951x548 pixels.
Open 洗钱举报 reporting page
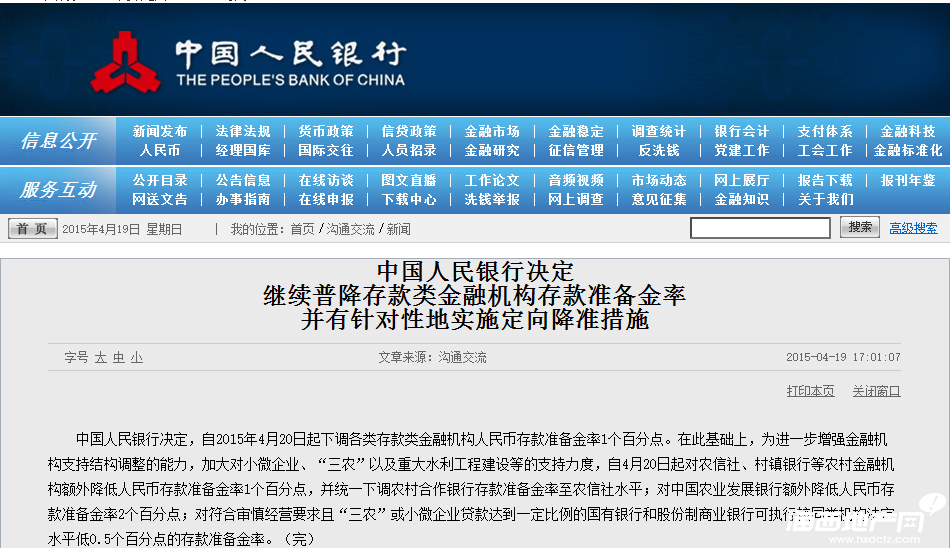[492, 199]
